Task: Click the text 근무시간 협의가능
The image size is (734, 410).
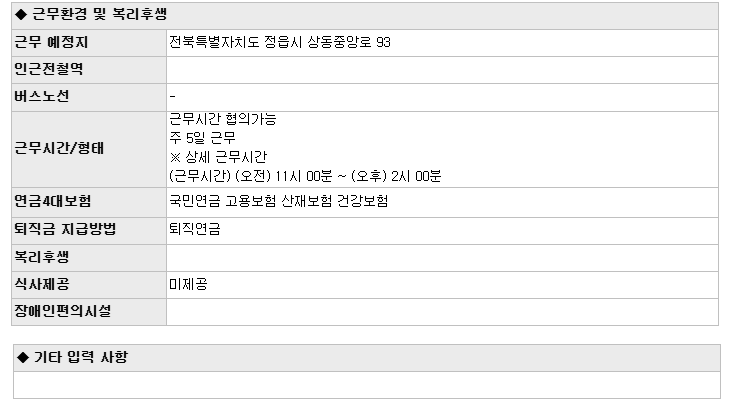Action: point(222,119)
